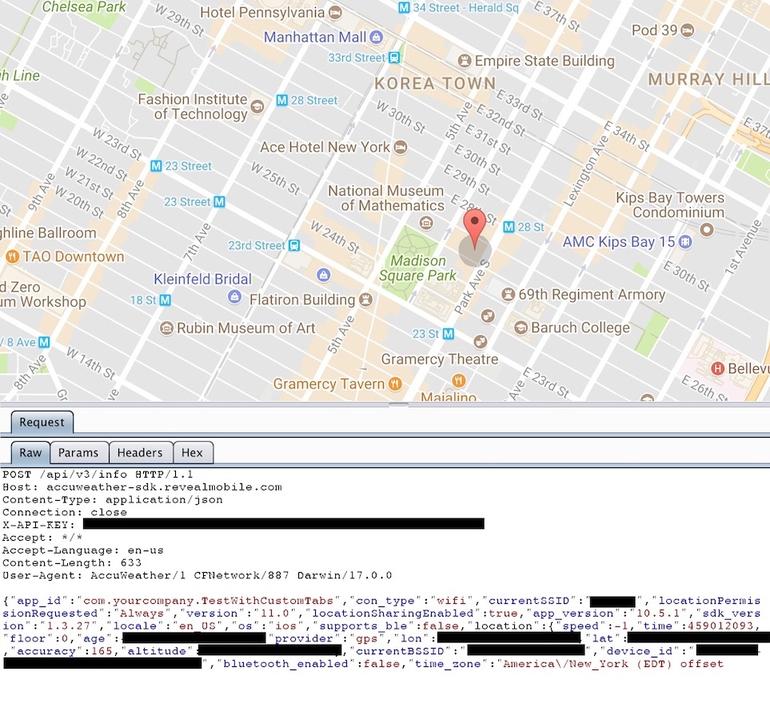Click the 28 Street subway icon near FIT

pos(281,100)
